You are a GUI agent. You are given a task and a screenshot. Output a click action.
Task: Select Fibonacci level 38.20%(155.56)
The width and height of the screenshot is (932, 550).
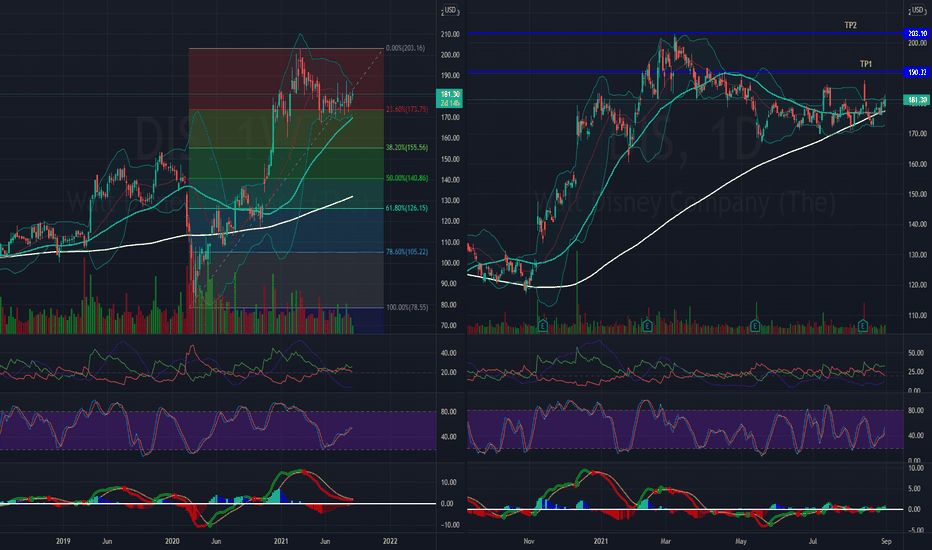407,147
